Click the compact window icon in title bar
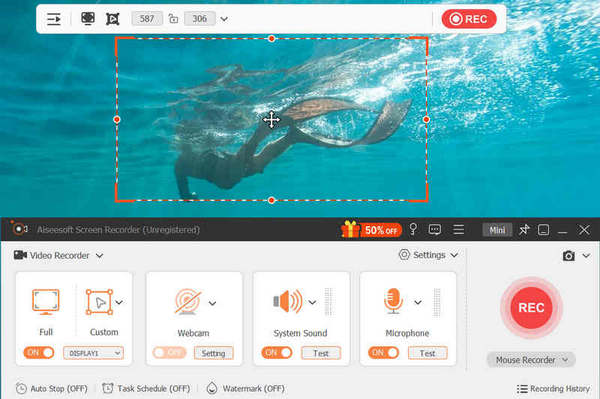Viewport: 600px width, 399px height. pyautogui.click(x=543, y=230)
